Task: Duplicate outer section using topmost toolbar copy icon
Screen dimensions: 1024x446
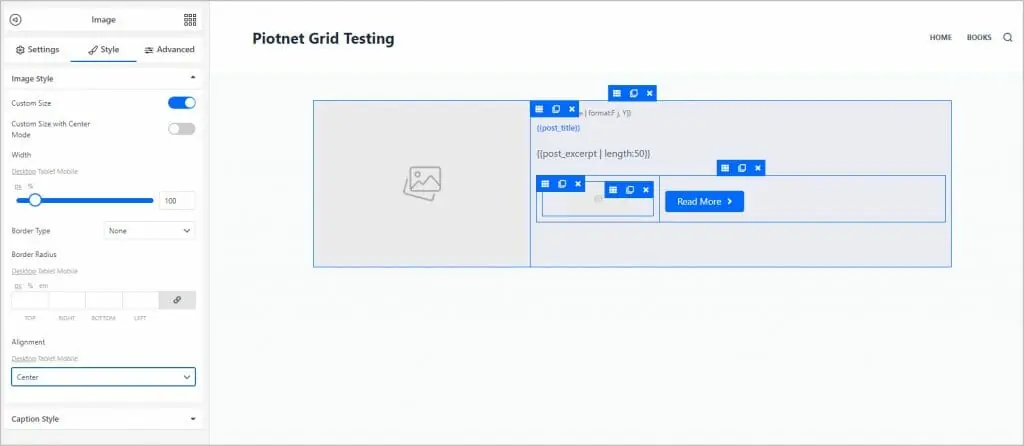Action: (633, 93)
